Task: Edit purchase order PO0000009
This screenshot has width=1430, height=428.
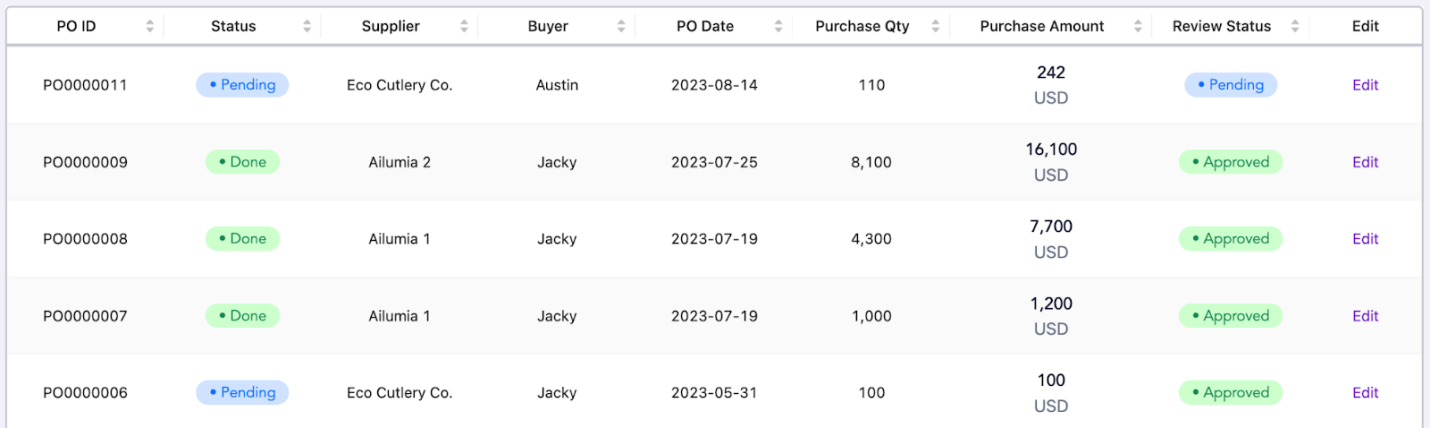Action: (x=1365, y=162)
